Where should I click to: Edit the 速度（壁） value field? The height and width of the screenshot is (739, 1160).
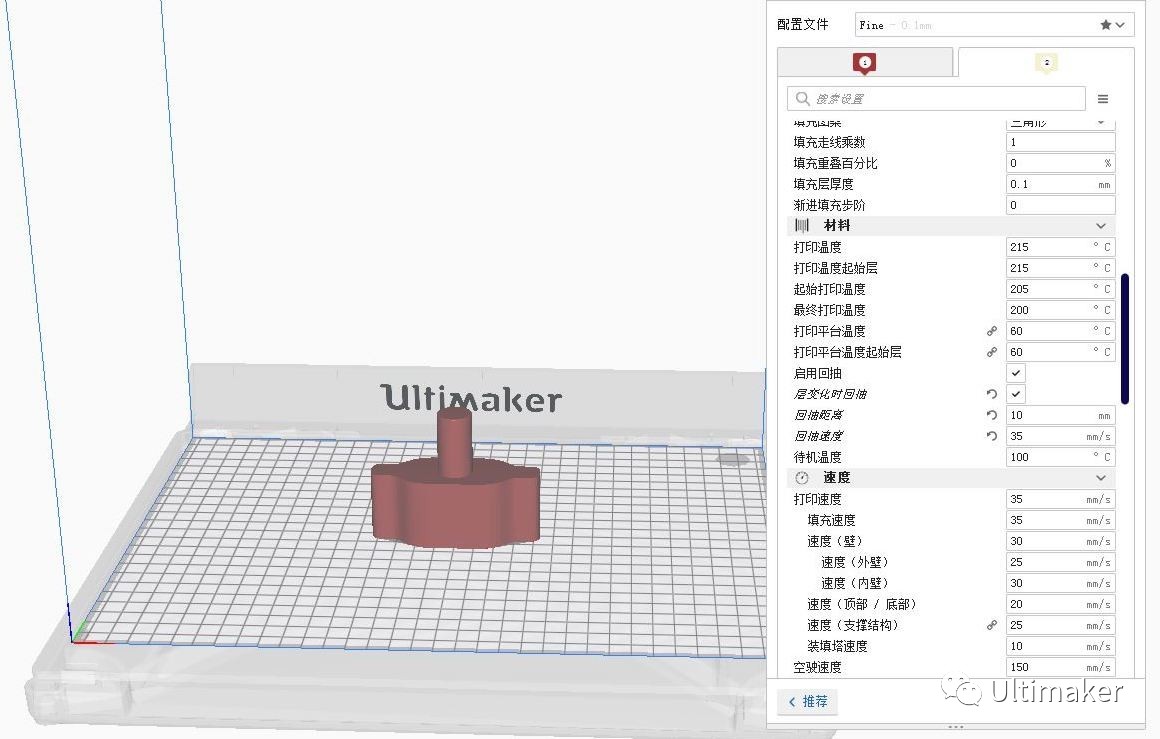(1060, 541)
